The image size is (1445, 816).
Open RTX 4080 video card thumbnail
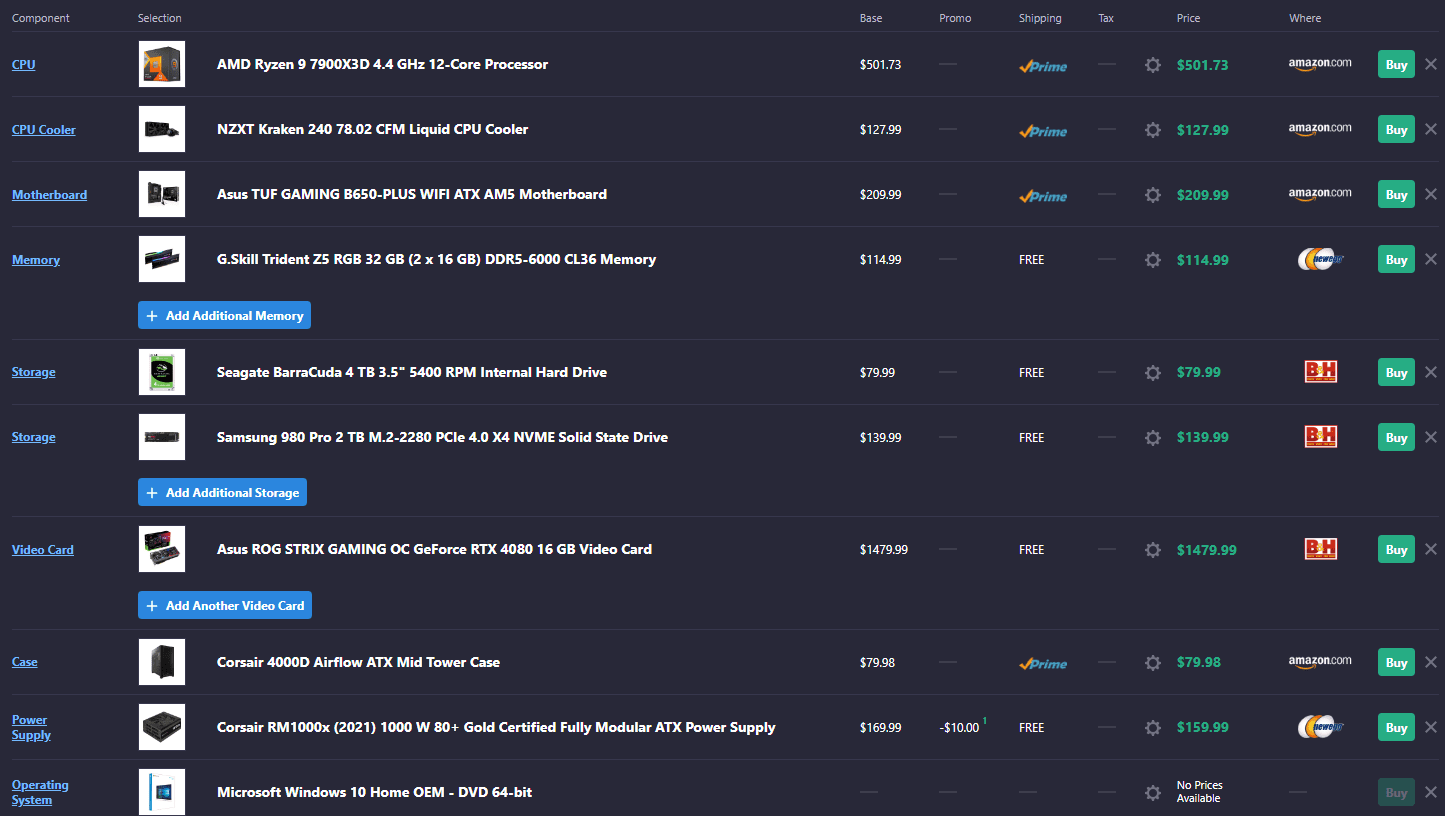162,549
